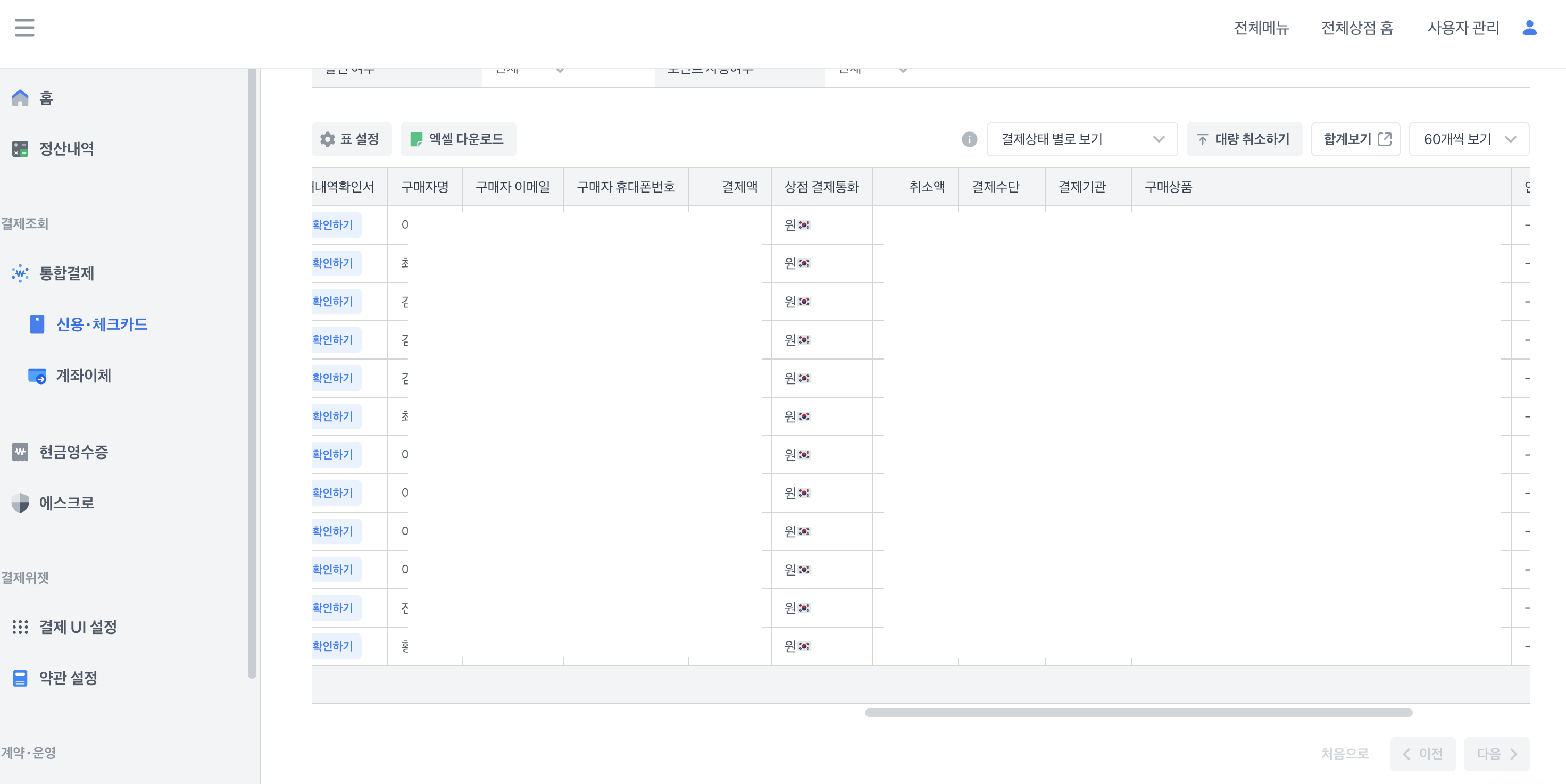The width and height of the screenshot is (1566, 784).
Task: Click the 계좌이체 transfer icon
Action: click(x=37, y=376)
